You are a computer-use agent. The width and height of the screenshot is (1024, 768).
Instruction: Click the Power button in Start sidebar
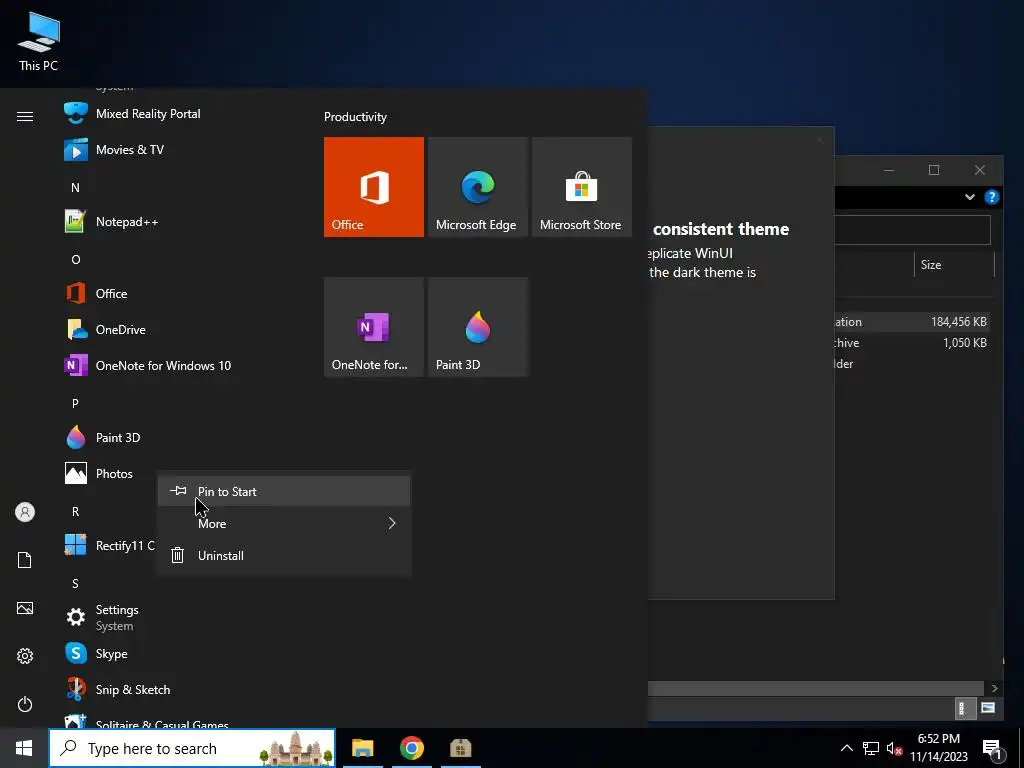[25, 705]
